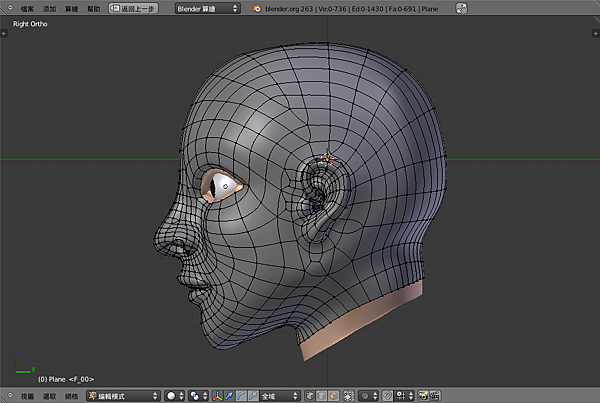Open the 編輯模式 mode selector dropdown
This screenshot has height=403, width=600.
[122, 396]
